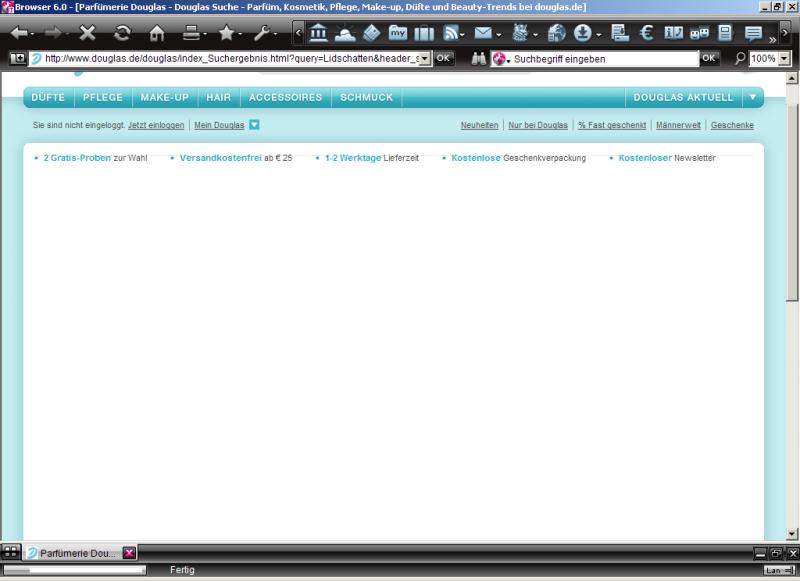This screenshot has height=581, width=800.
Task: Go forward with the Forward arrow
Action: 53,34
